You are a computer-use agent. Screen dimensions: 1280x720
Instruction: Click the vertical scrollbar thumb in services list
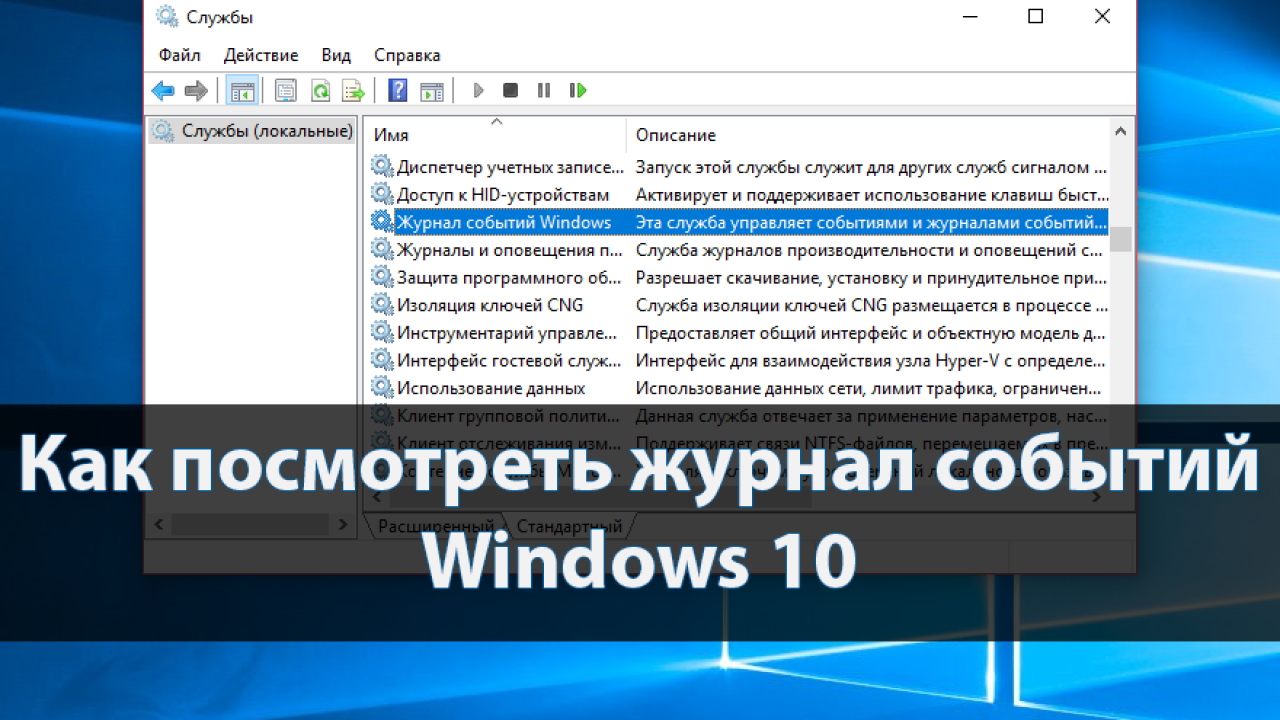[x=1121, y=238]
